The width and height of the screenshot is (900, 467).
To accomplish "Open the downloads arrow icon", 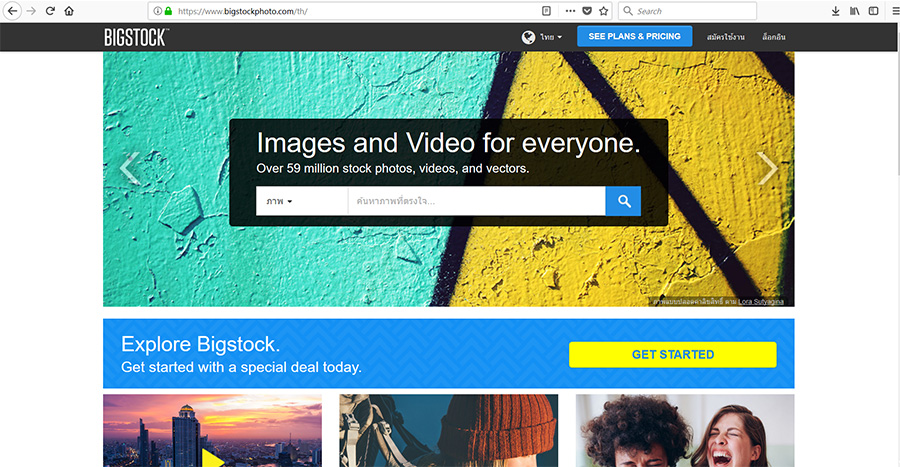I will point(836,11).
